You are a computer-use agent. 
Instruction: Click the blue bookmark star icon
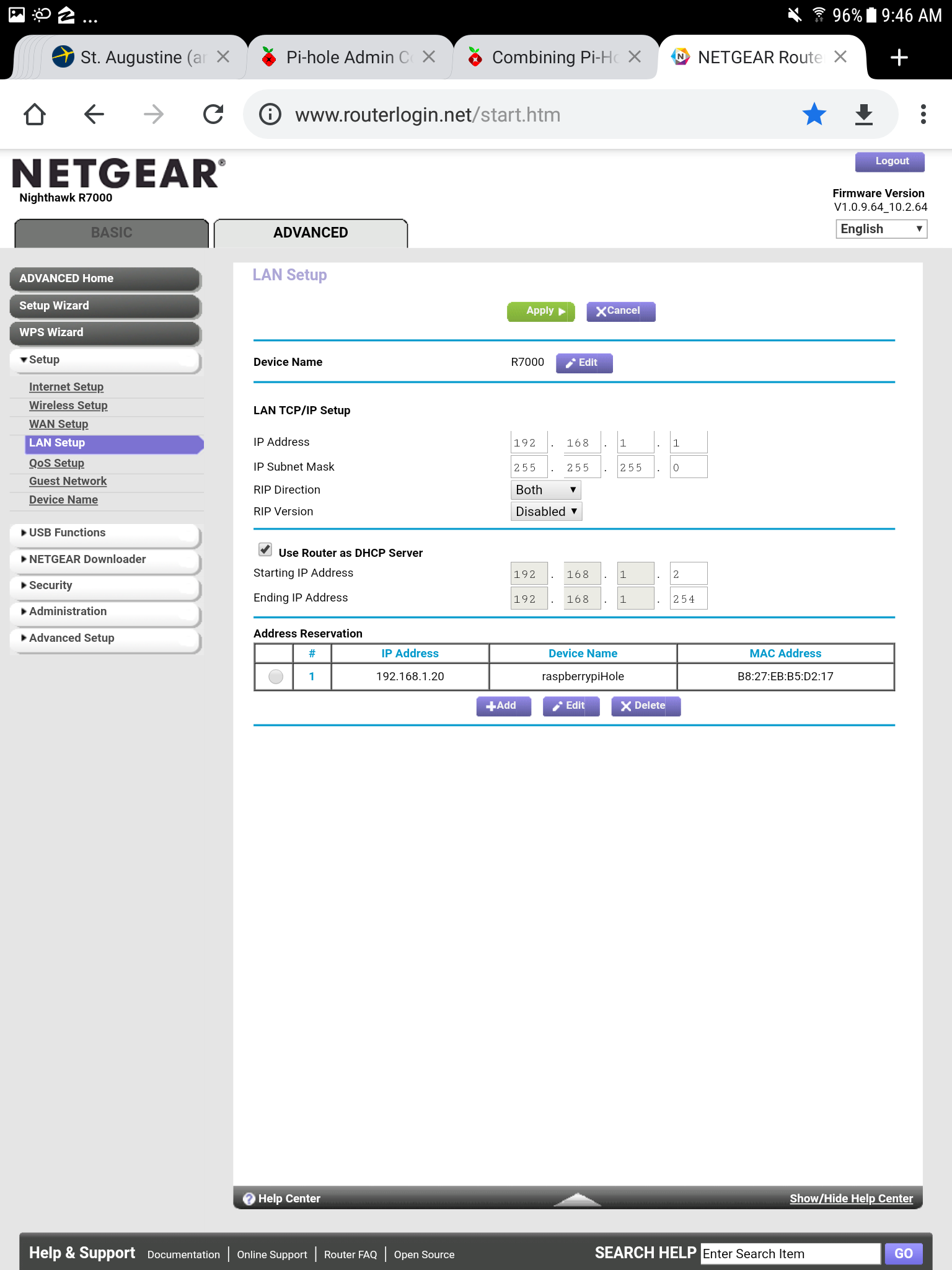(814, 115)
